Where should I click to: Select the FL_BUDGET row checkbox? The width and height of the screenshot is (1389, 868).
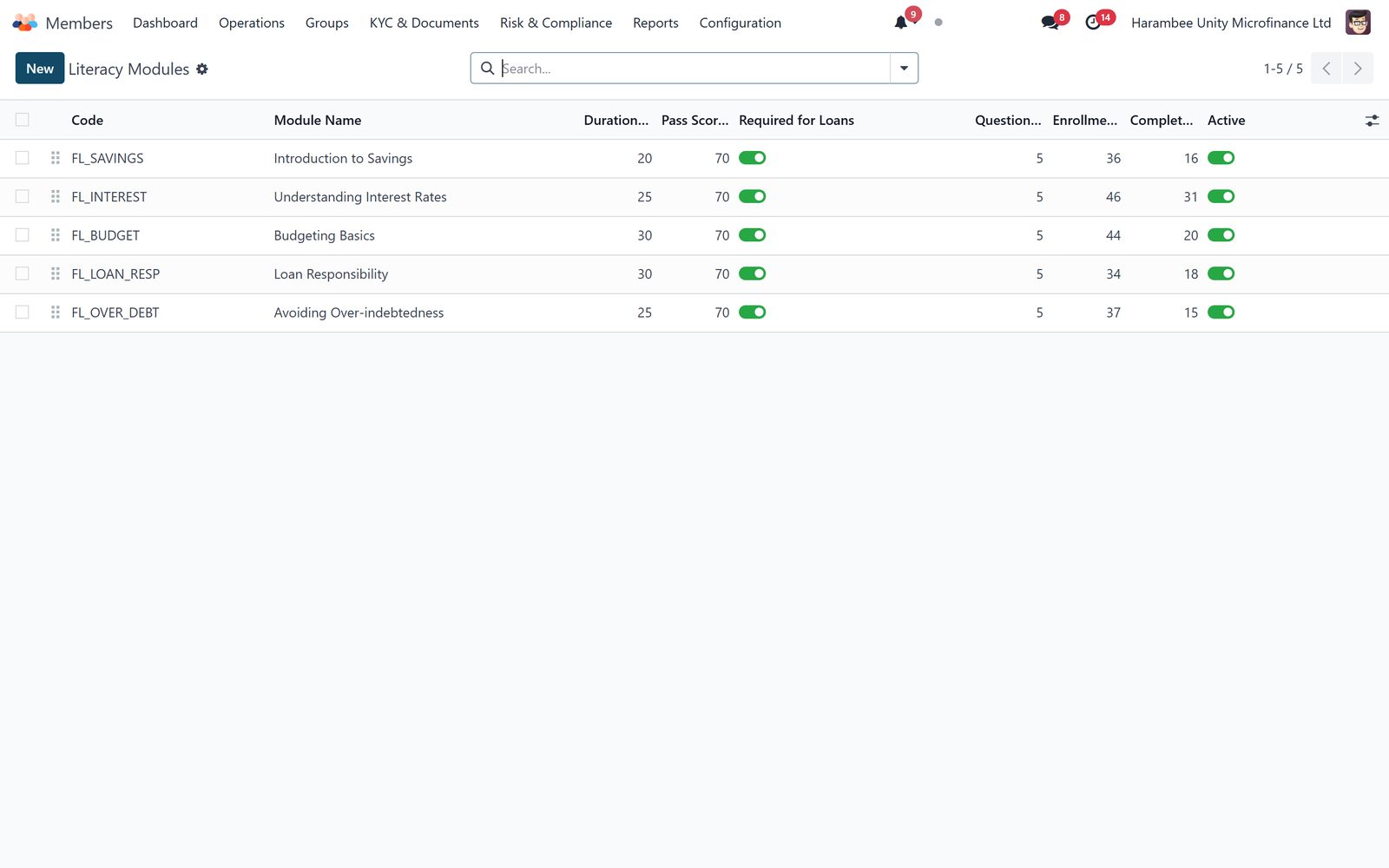pos(23,235)
